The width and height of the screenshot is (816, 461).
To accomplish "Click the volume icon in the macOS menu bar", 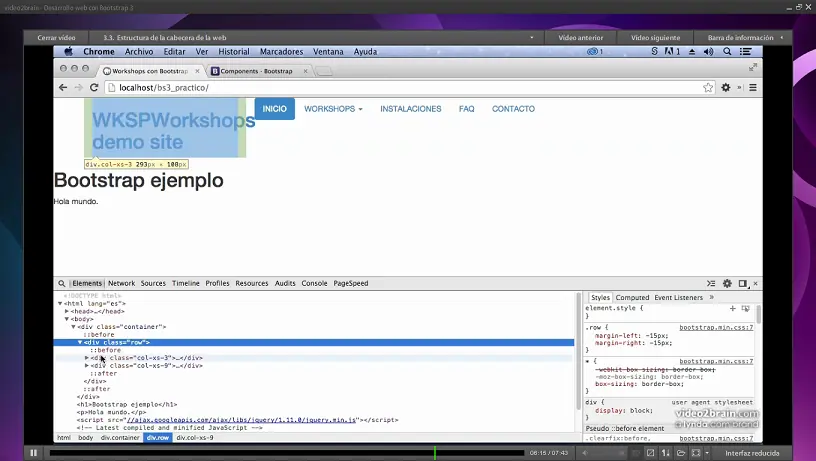I will click(x=708, y=52).
